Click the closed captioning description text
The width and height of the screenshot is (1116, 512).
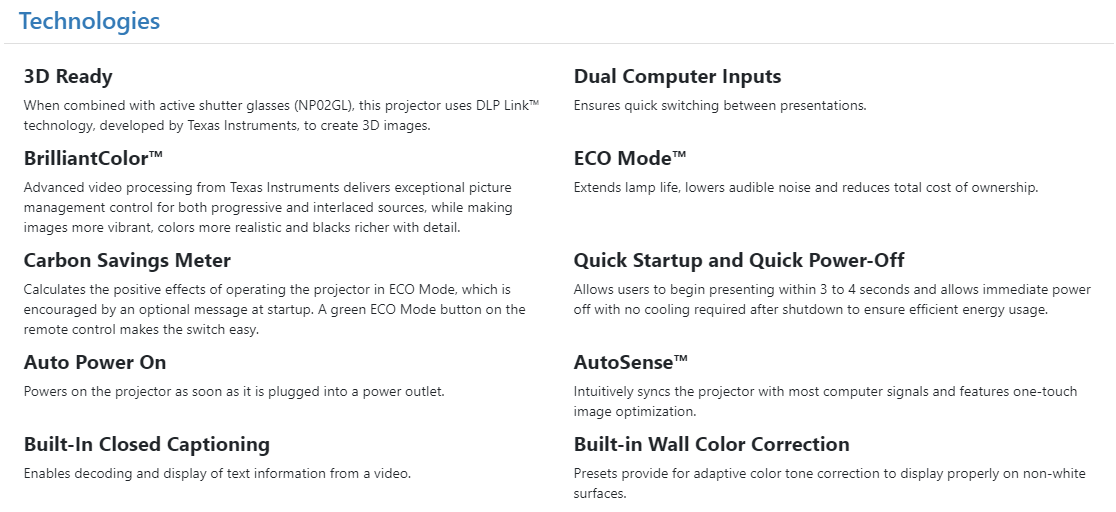coord(217,473)
